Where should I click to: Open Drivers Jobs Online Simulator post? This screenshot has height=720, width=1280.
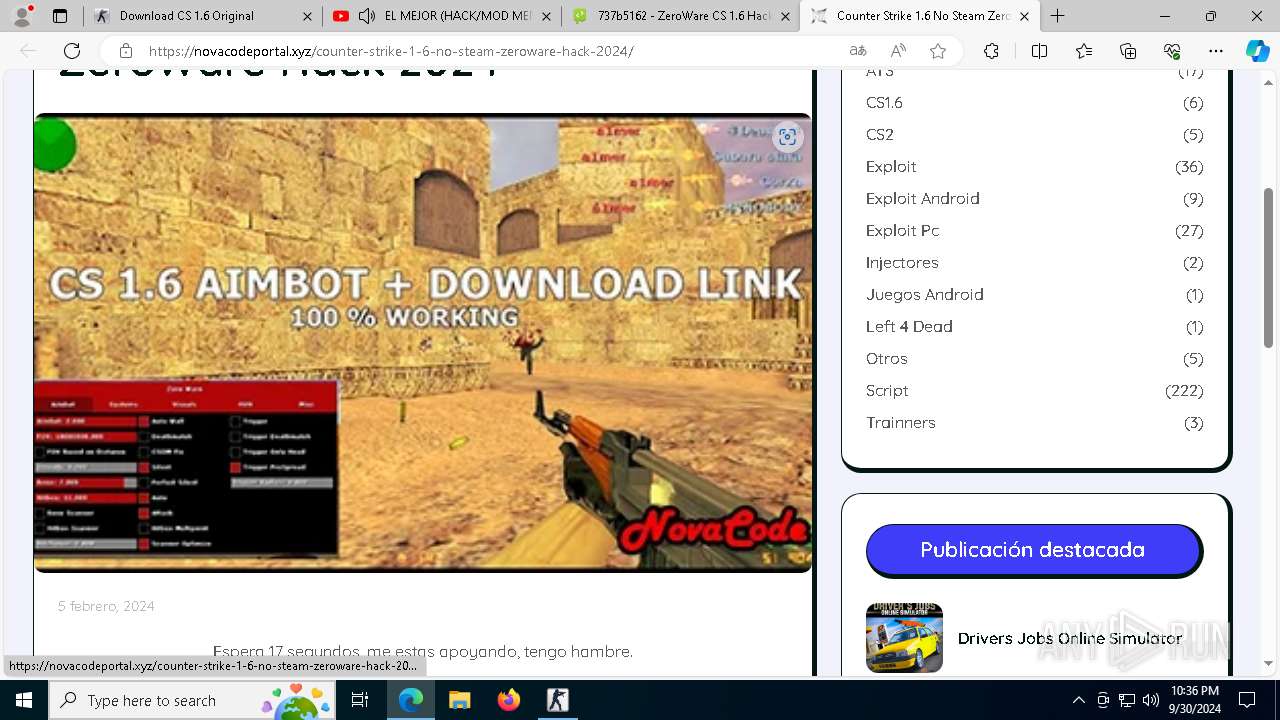[x=1070, y=638]
